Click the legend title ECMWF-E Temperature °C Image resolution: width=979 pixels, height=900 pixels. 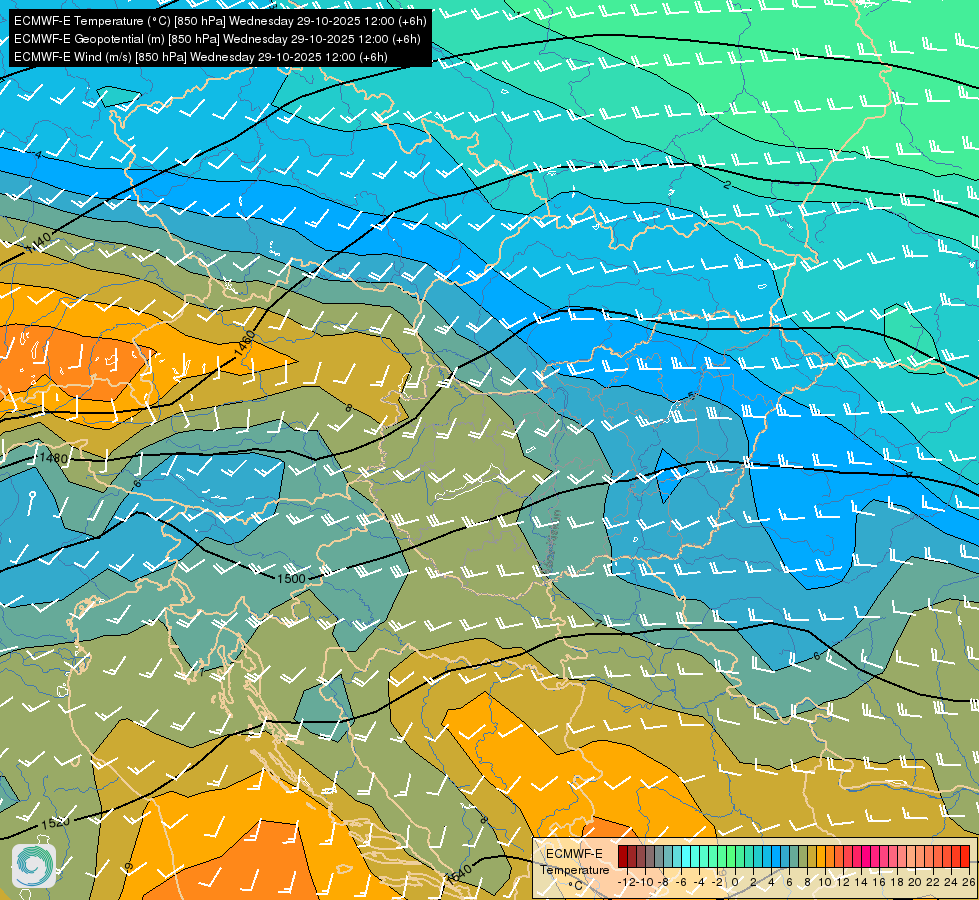click(575, 869)
